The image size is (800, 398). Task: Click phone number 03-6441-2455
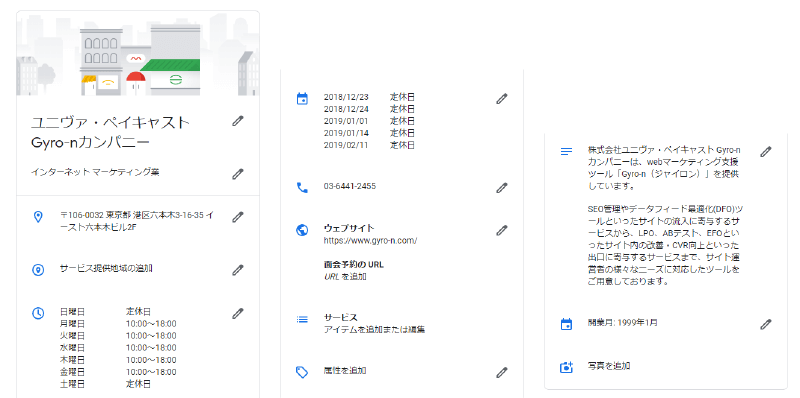coord(350,186)
